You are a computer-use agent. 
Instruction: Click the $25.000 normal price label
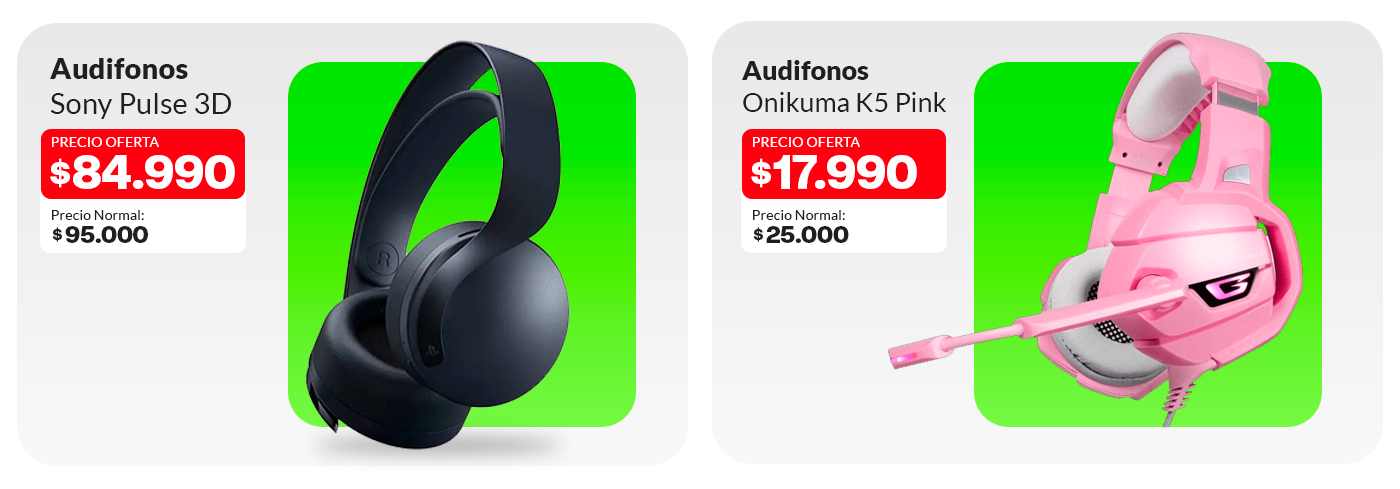tap(801, 235)
